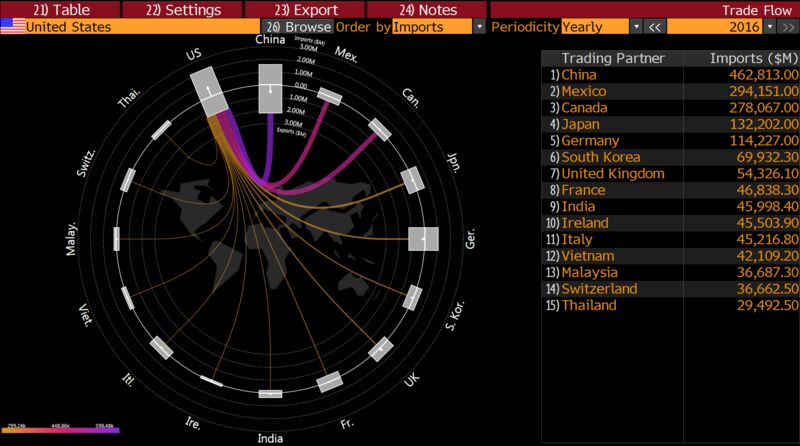Viewport: 800px width, 446px height.
Task: Click the Imports ($M) column header
Action: 741,58
